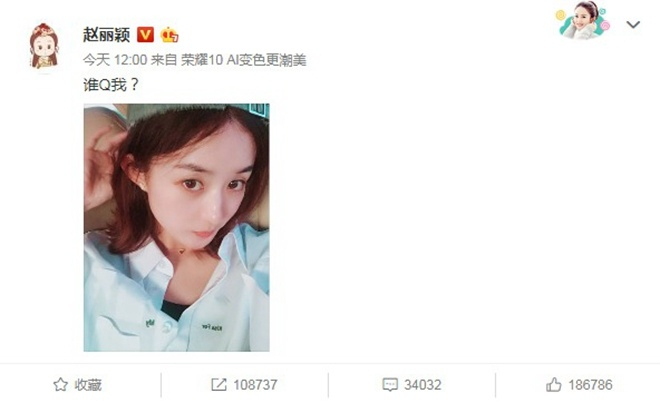Image resolution: width=660 pixels, height=403 pixels.
Task: Click the like count 186786
Action: [590, 384]
